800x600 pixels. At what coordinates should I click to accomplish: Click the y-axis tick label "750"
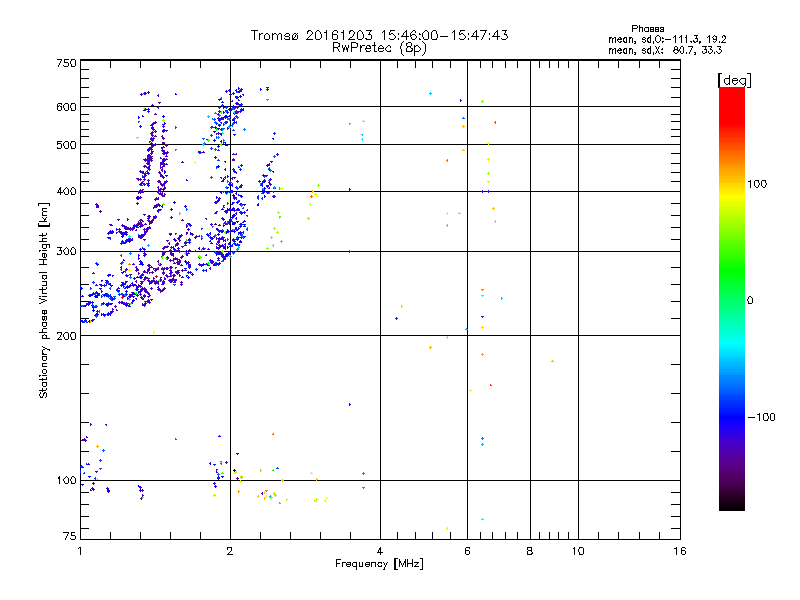[66, 63]
